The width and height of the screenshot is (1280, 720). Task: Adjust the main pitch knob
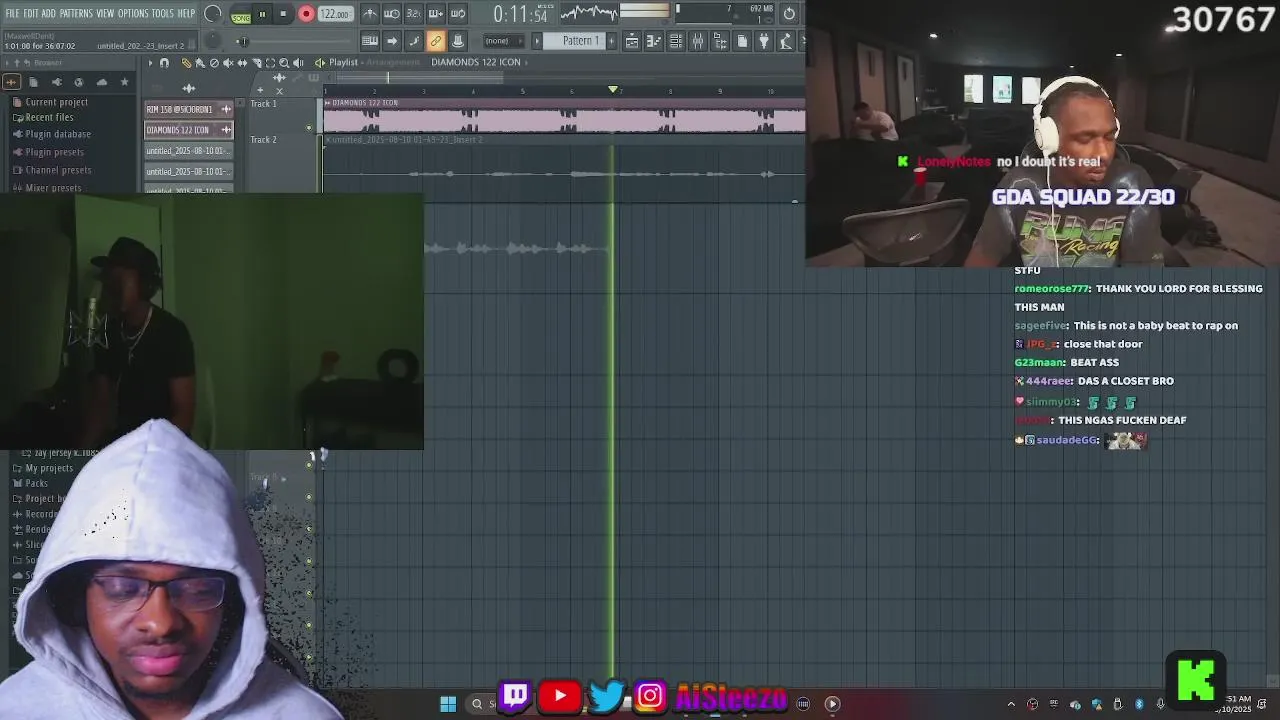[212, 41]
